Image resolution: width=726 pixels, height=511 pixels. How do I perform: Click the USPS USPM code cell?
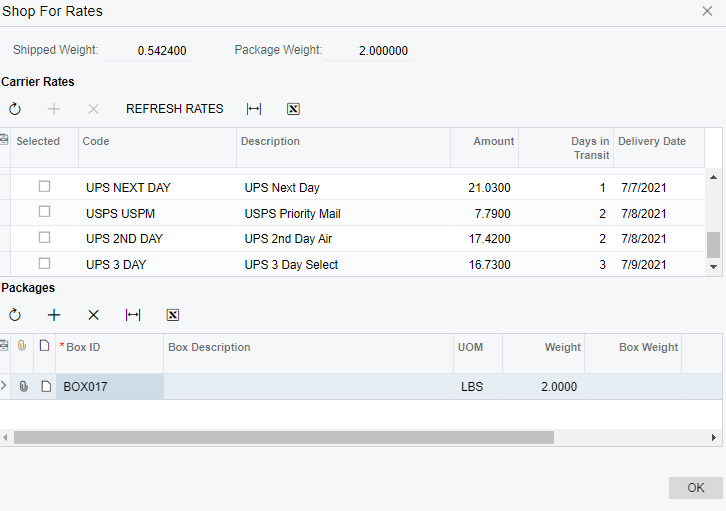point(157,213)
